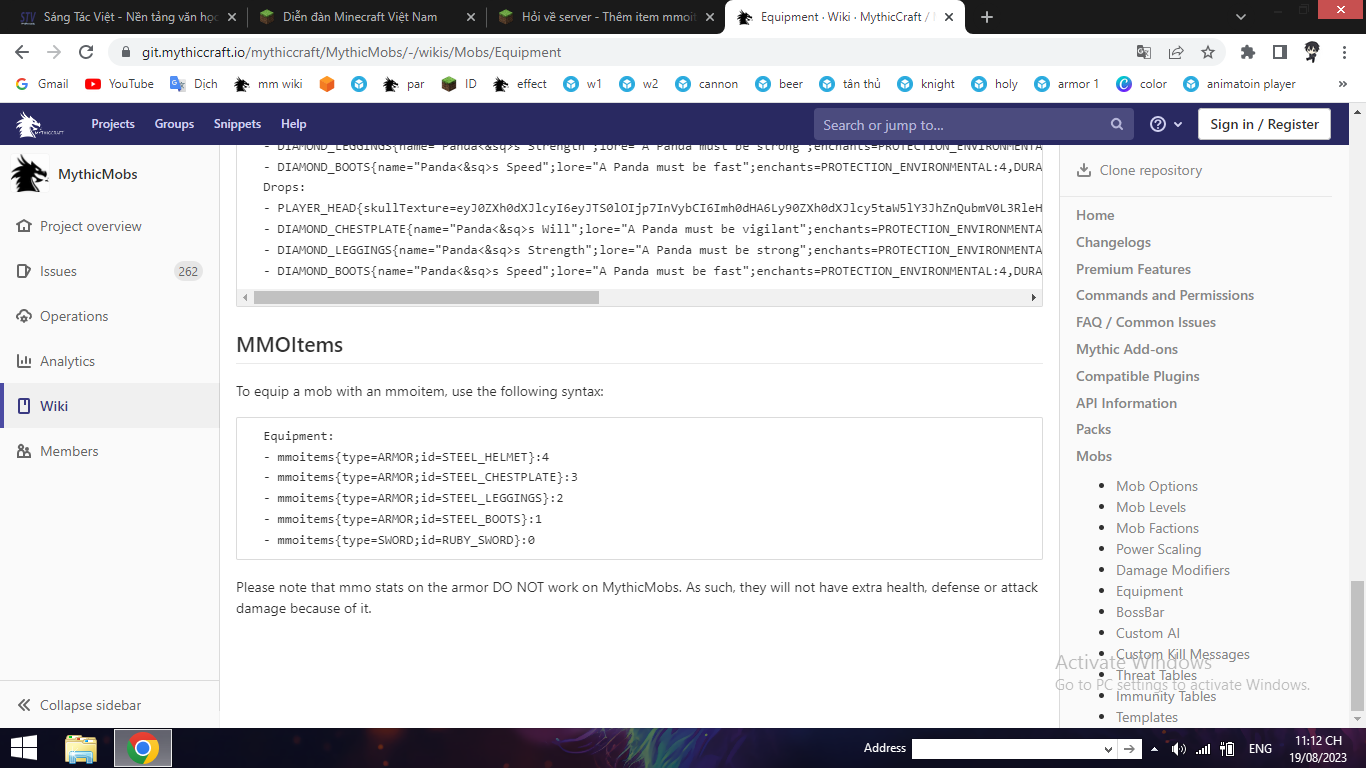The image size is (1366, 768).
Task: Click the page's vertical scrollbar thumb
Action: pos(1357,645)
